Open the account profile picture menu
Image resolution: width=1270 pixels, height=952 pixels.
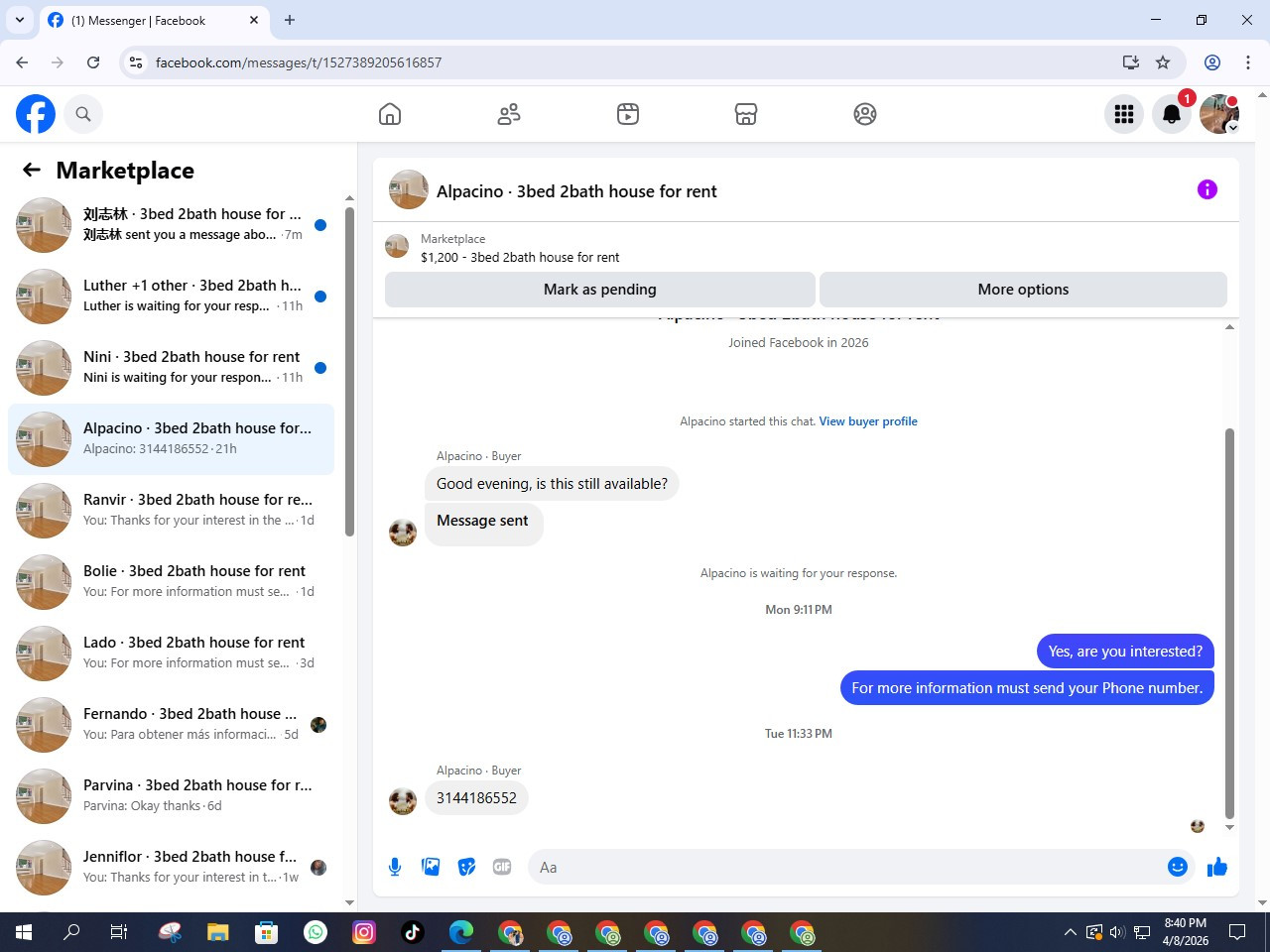click(1219, 114)
